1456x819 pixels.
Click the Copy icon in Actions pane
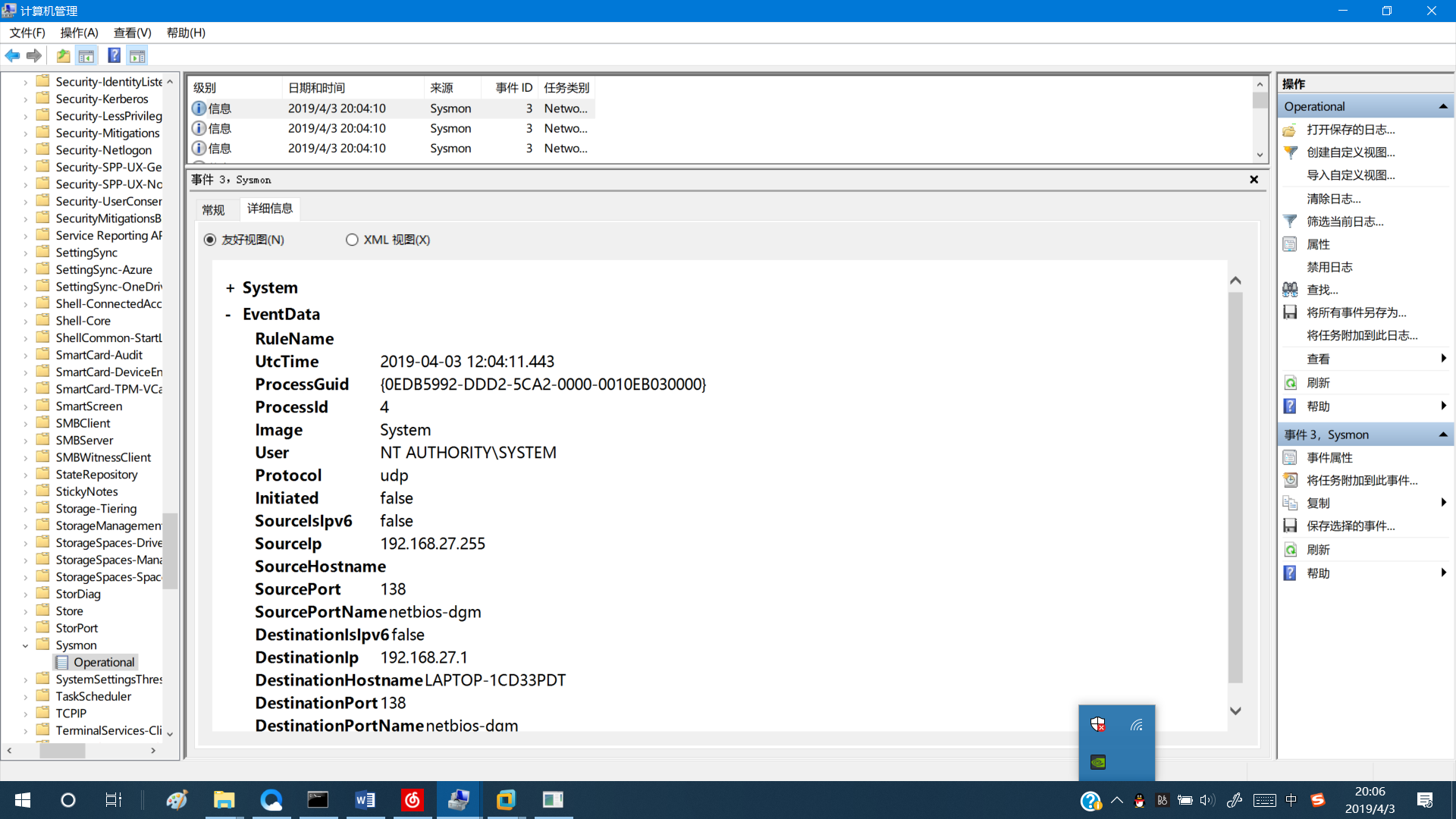1290,503
